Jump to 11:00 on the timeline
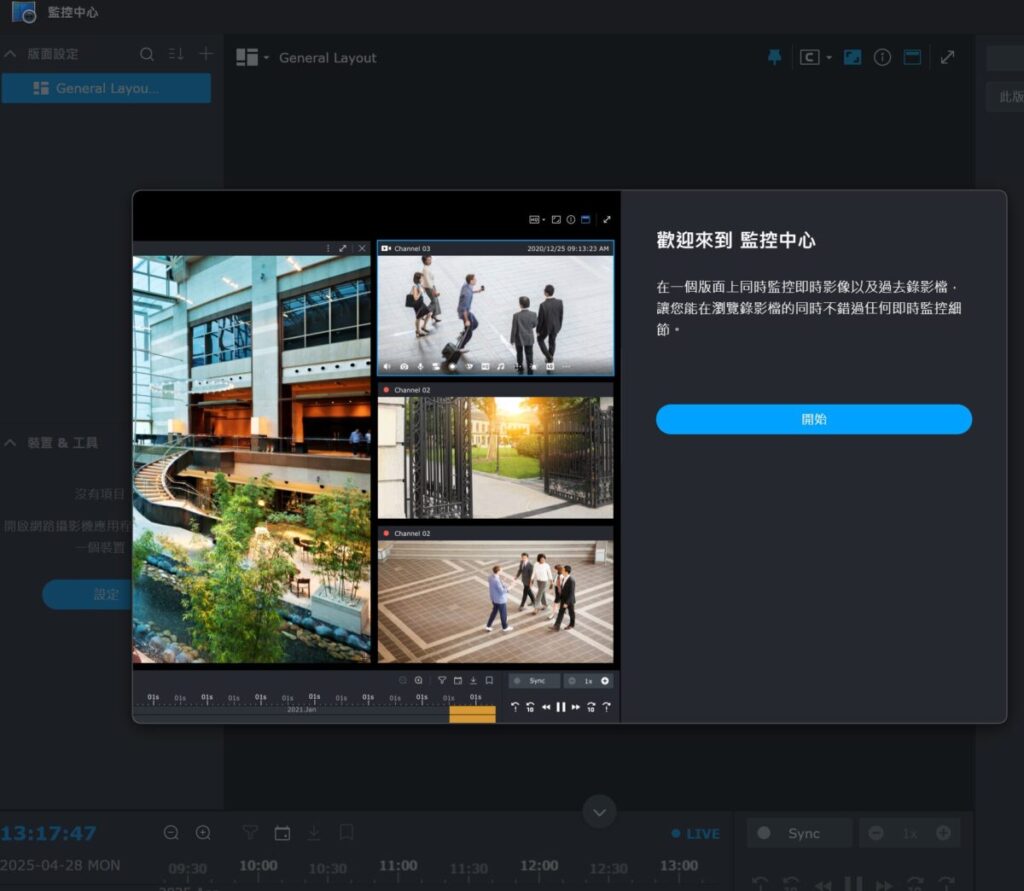1024x891 pixels. 398,866
